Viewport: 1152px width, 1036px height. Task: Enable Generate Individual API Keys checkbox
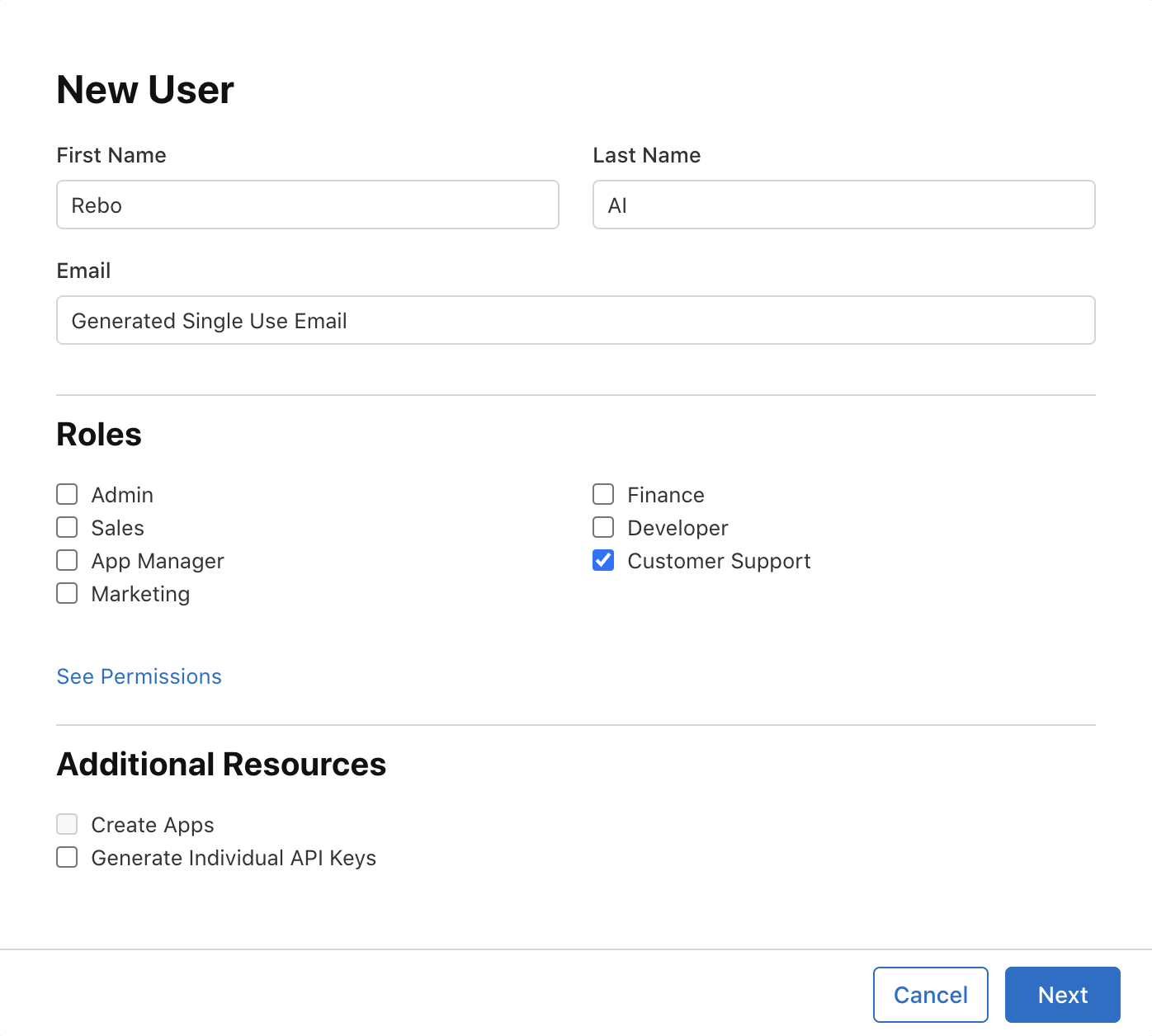tap(67, 857)
